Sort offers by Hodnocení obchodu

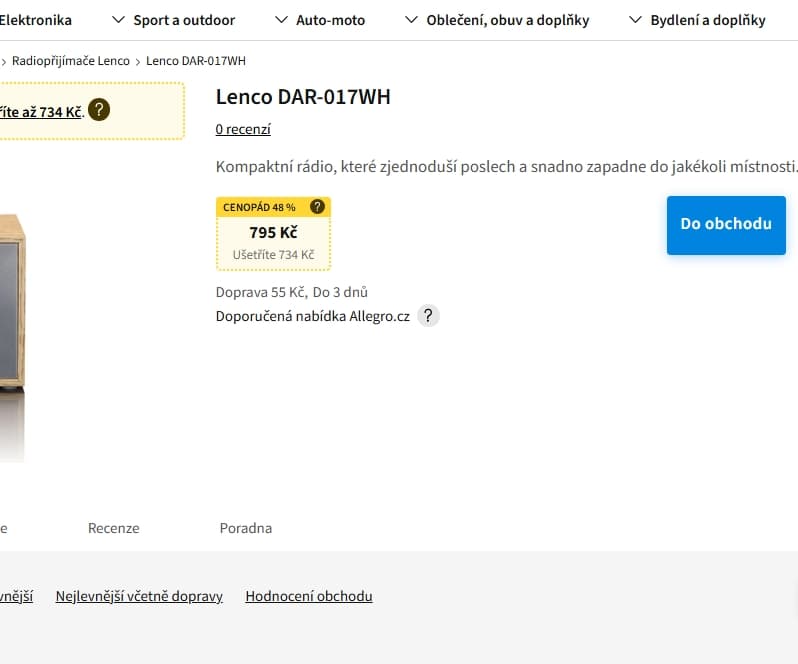point(308,596)
